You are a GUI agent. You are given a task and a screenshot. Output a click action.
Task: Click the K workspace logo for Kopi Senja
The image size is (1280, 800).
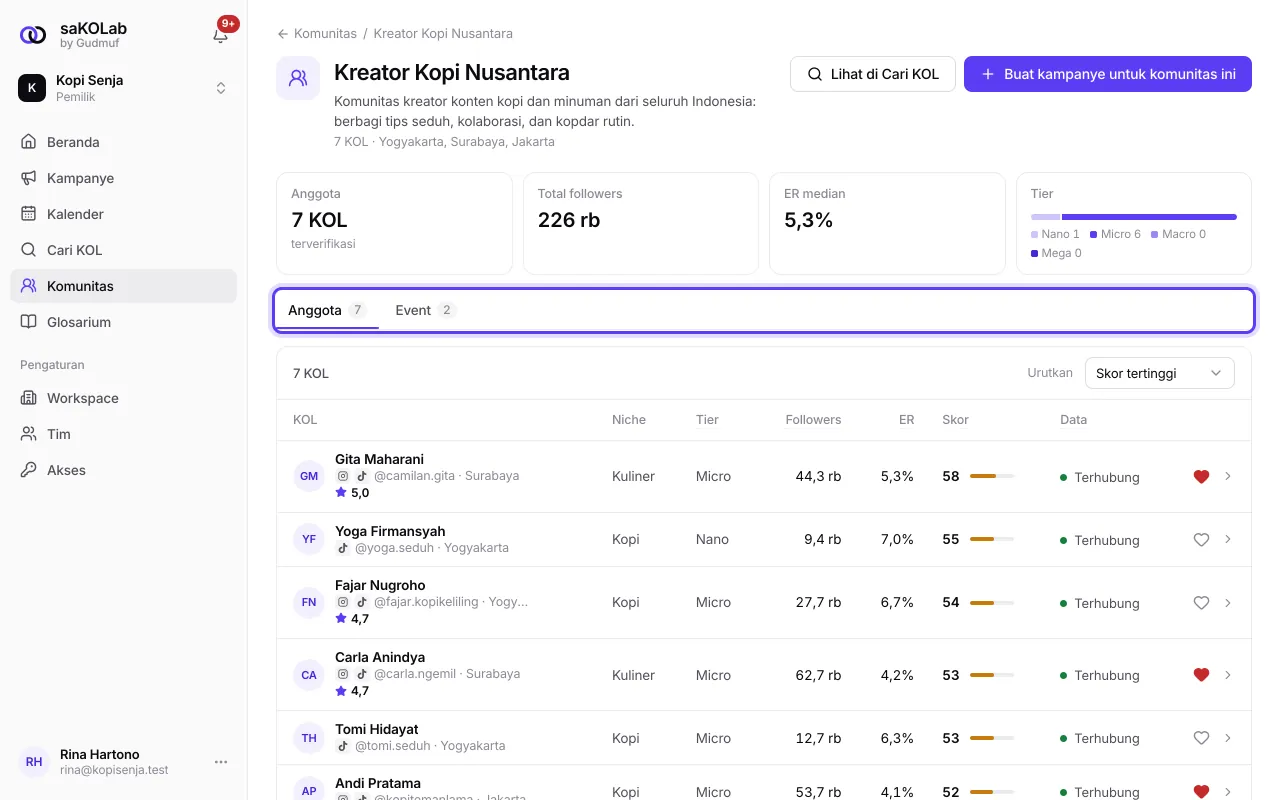(x=32, y=88)
